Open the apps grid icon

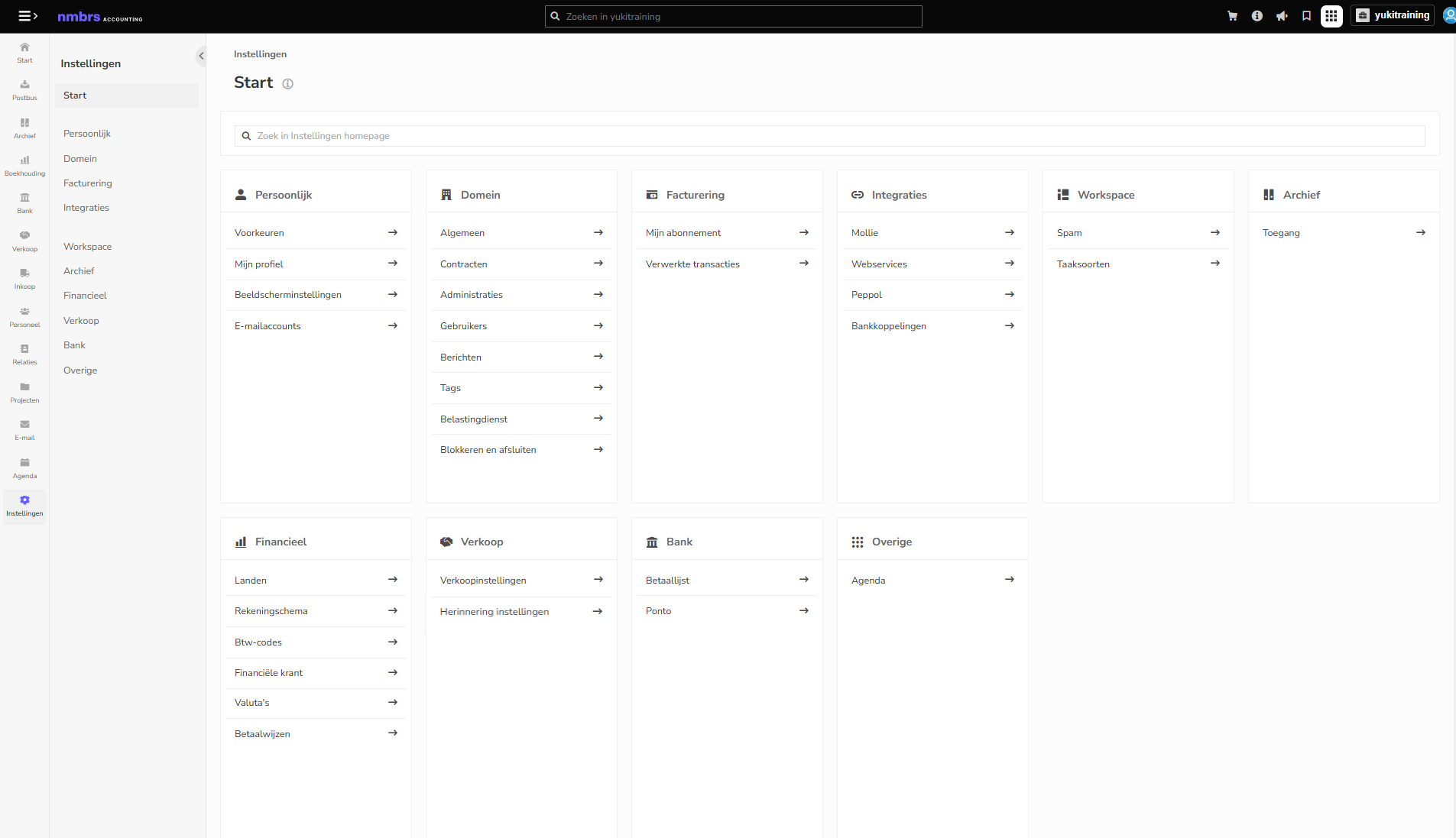click(1331, 16)
